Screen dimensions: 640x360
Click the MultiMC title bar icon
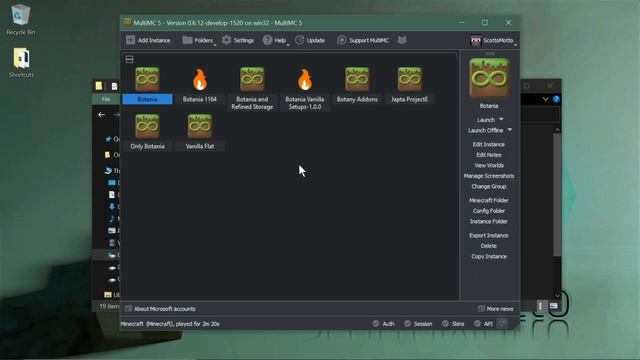(127, 22)
